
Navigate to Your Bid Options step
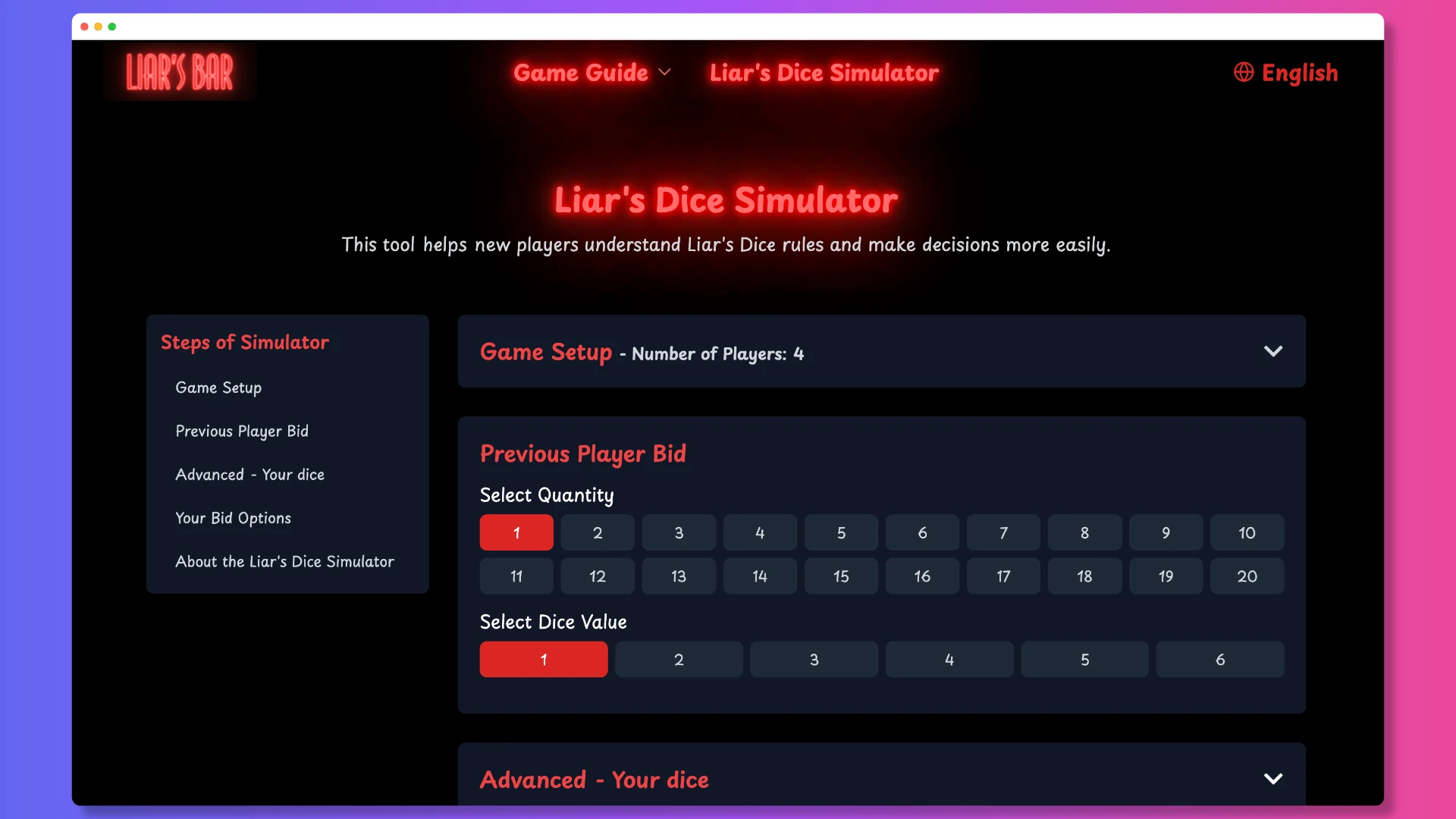pyautogui.click(x=233, y=517)
